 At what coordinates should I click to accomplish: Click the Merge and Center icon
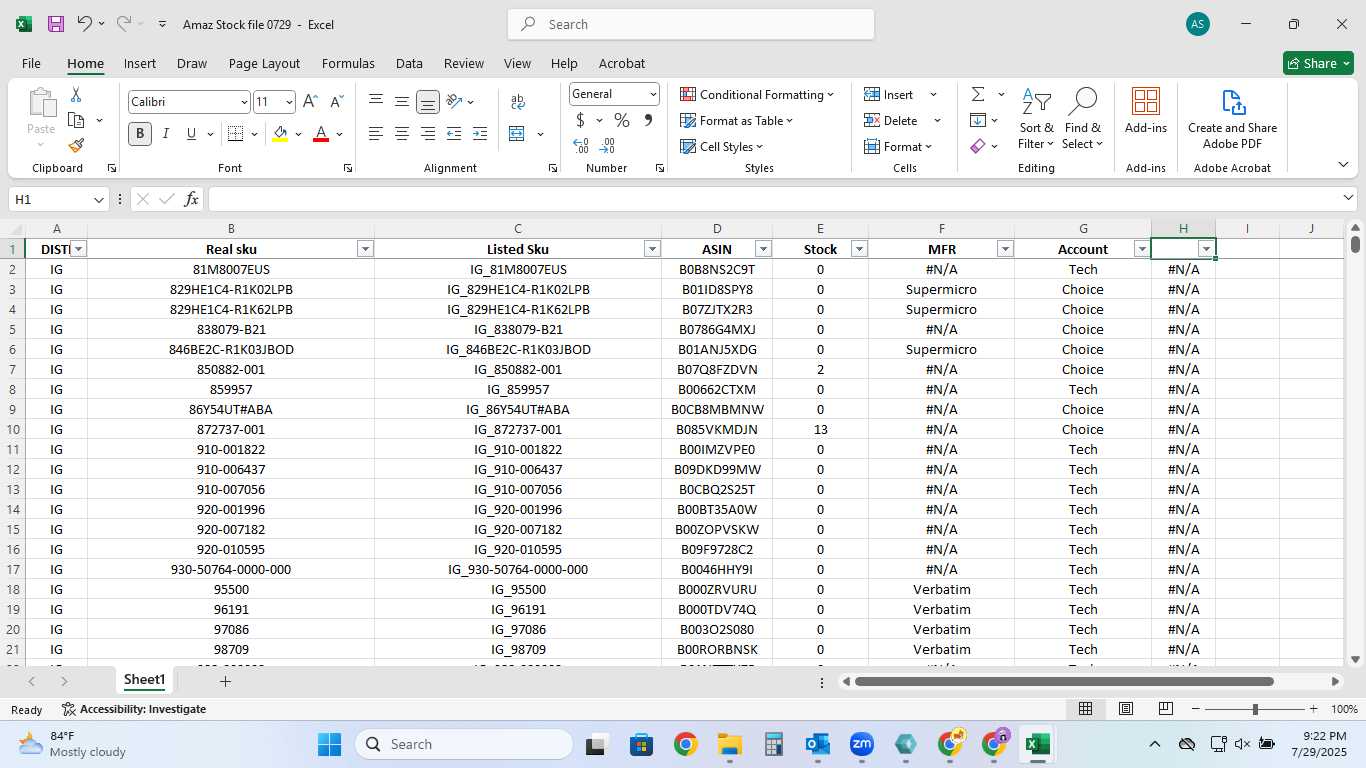pos(517,133)
